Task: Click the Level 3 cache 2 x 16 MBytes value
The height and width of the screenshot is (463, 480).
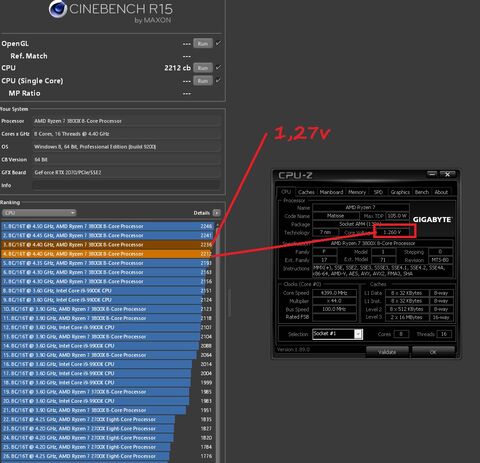Action: point(406,317)
